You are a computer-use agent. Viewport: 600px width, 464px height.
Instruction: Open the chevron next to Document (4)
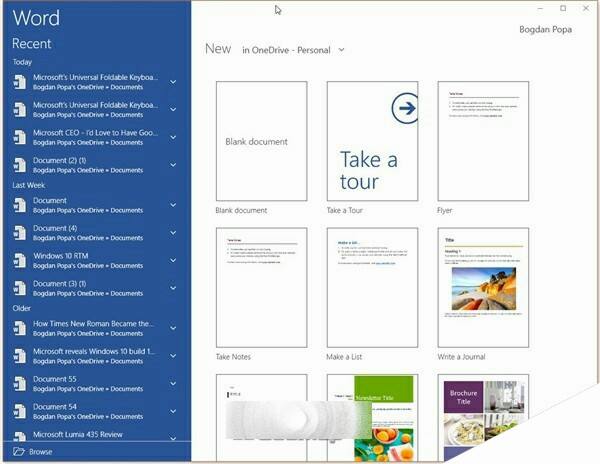[x=173, y=233]
